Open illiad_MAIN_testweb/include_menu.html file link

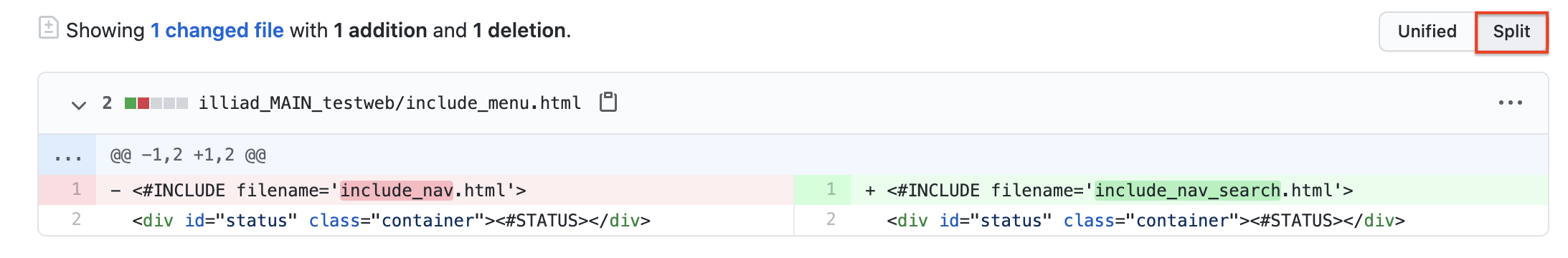click(389, 103)
